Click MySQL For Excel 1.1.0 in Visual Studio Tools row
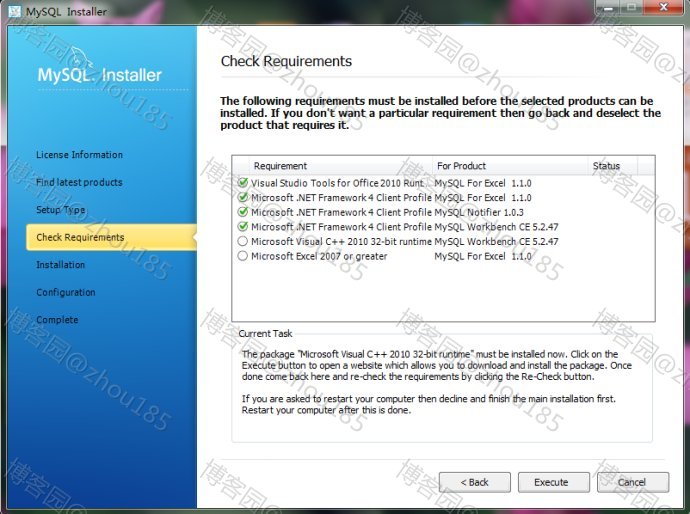Image resolution: width=690 pixels, height=514 pixels. (483, 183)
